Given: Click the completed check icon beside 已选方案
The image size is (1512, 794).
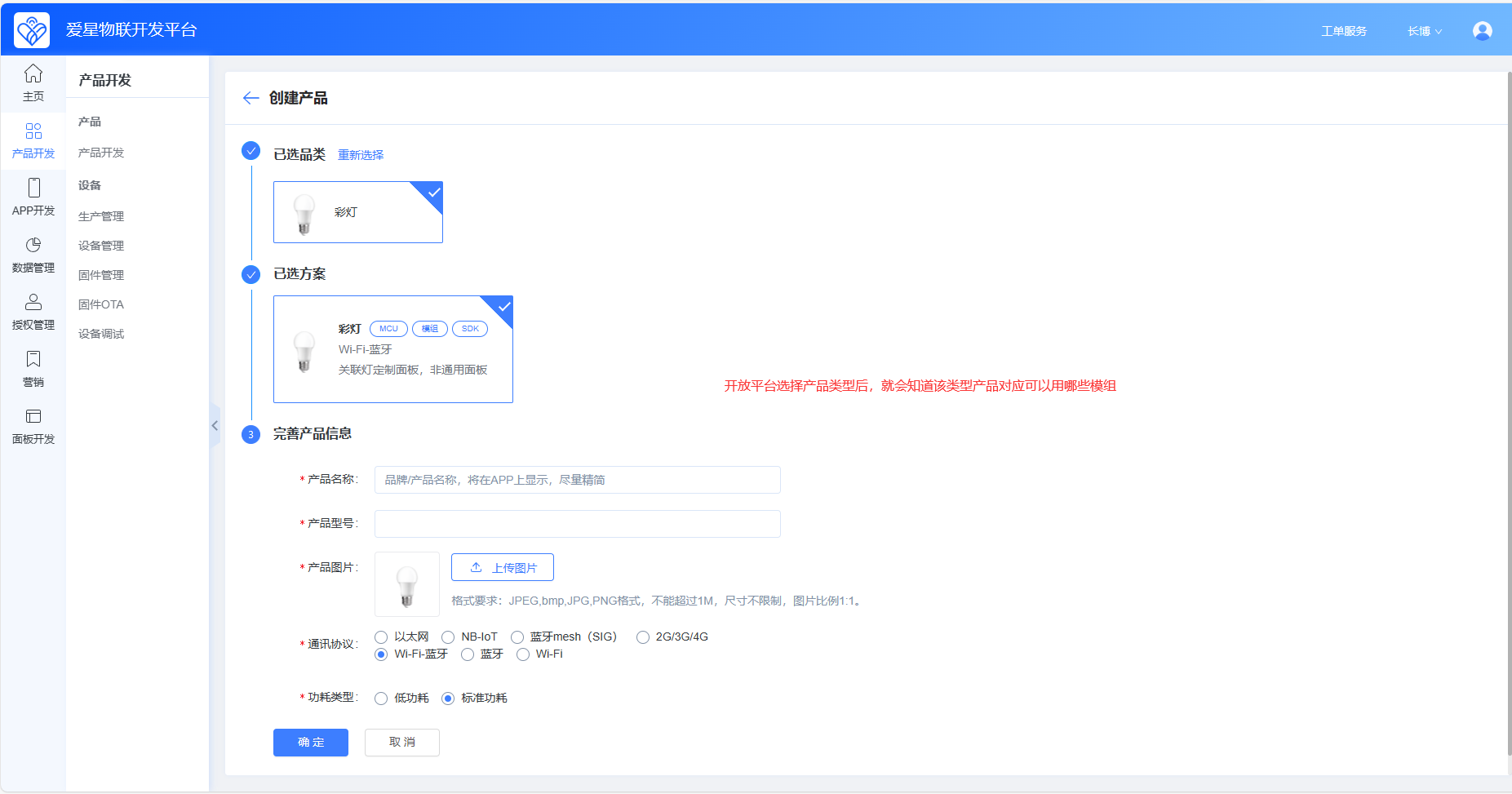Looking at the screenshot, I should tap(251, 275).
